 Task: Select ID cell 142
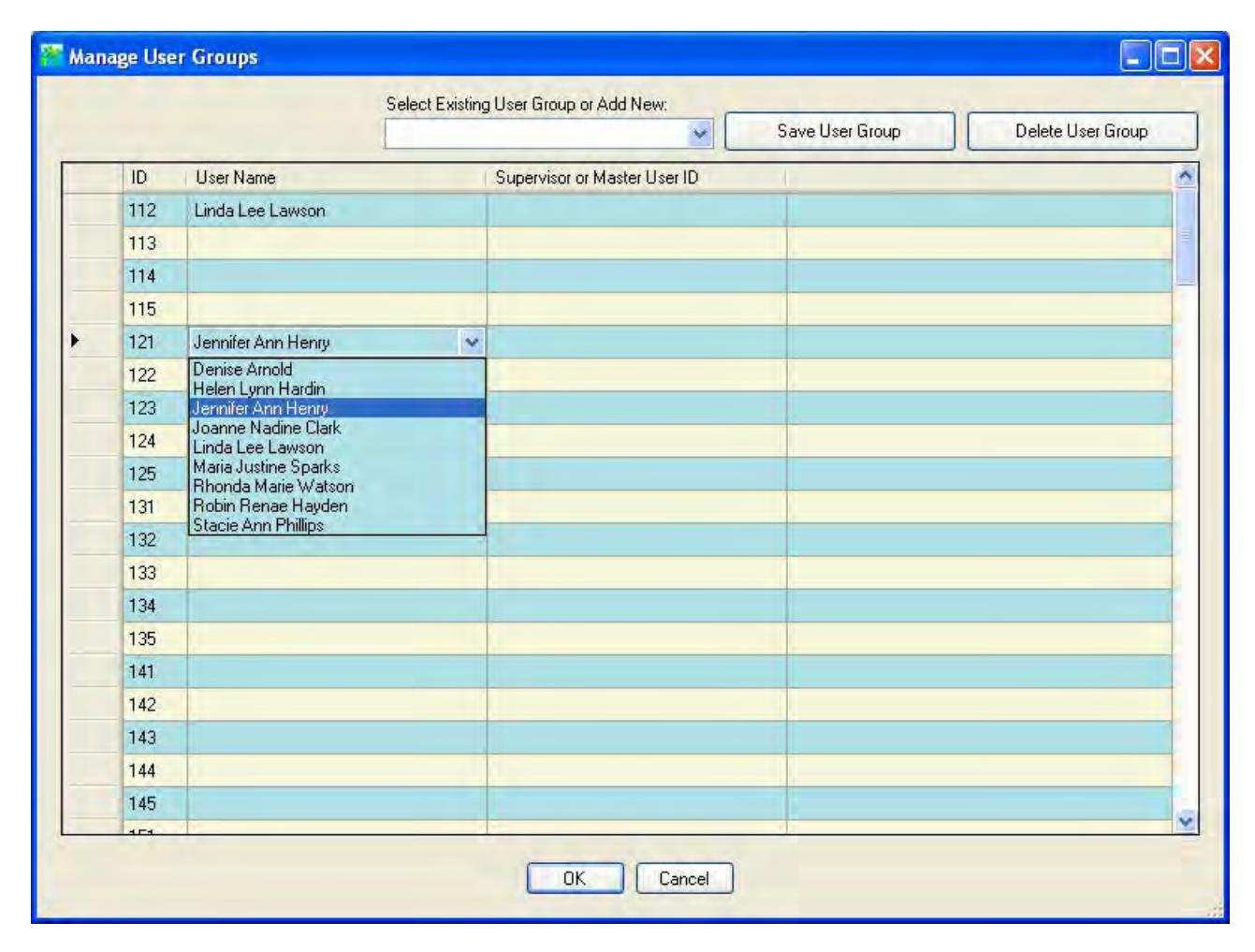(155, 705)
